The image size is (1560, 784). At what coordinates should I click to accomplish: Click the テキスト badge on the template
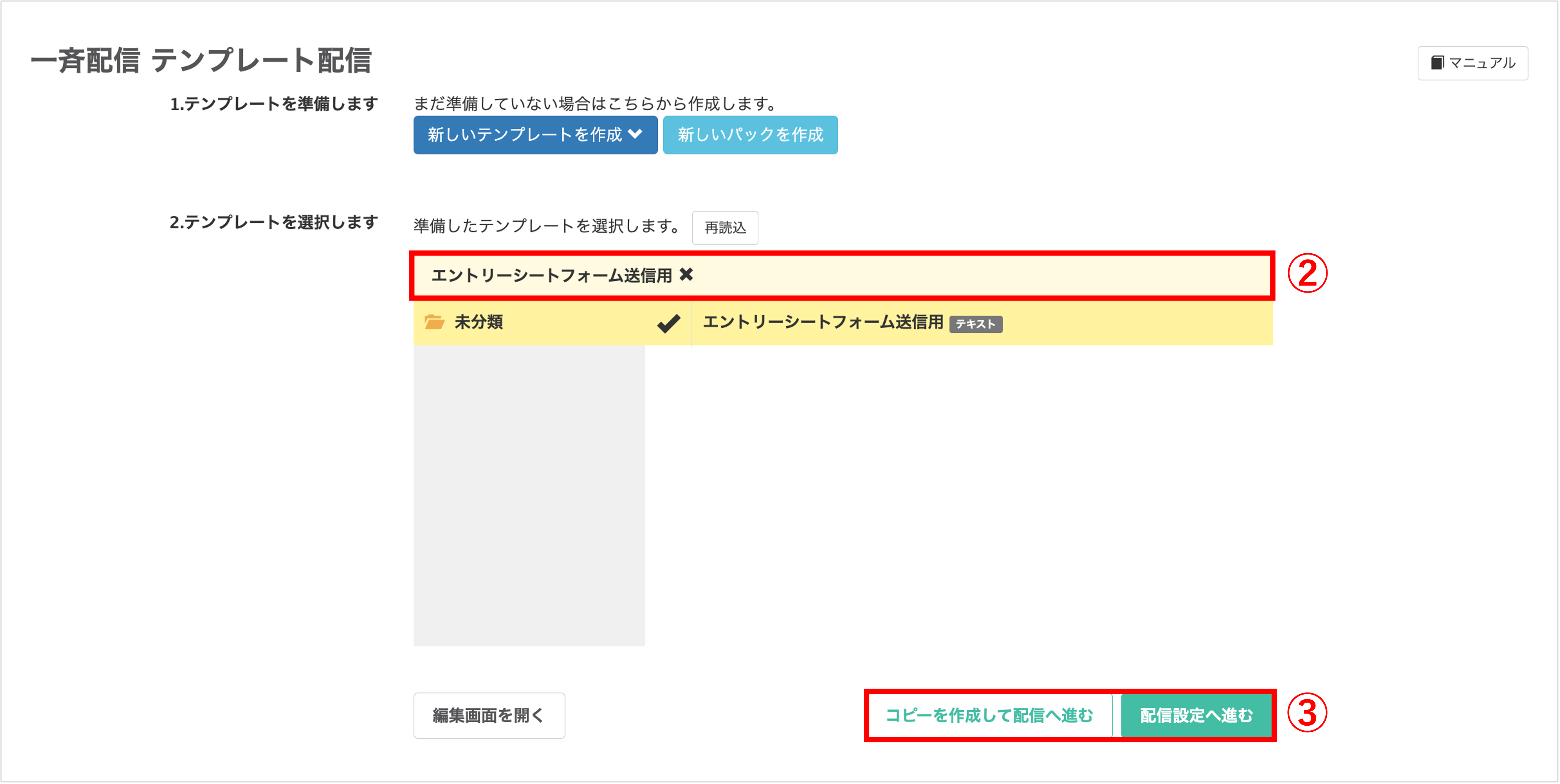[976, 324]
